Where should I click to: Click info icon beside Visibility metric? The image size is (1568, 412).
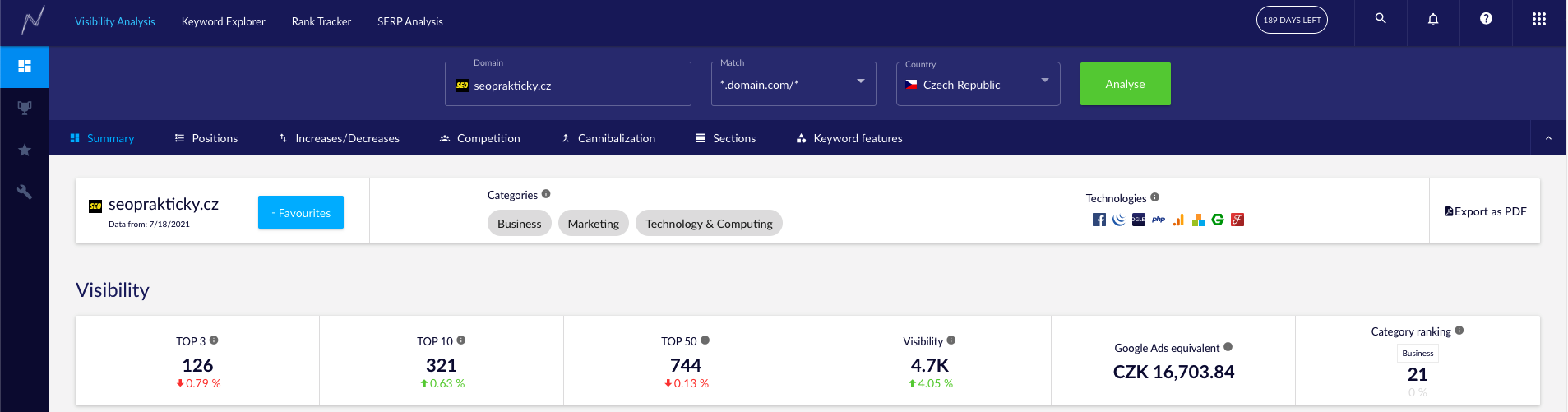pos(951,340)
